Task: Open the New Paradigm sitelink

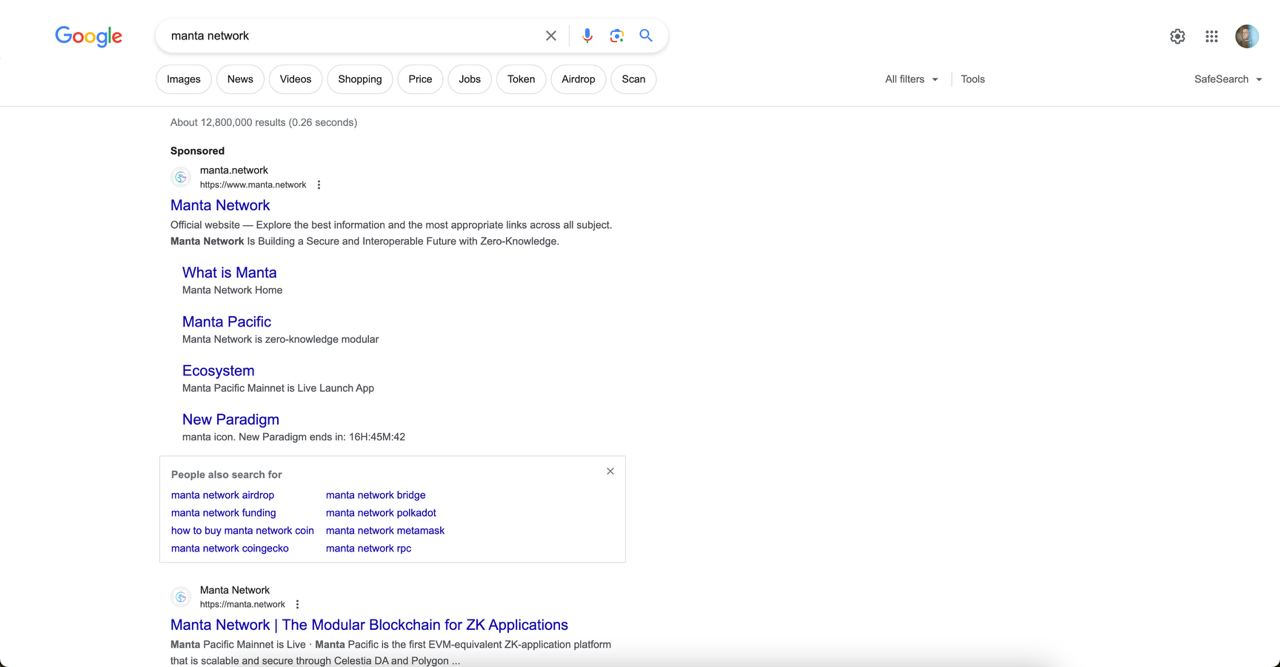Action: click(x=231, y=419)
